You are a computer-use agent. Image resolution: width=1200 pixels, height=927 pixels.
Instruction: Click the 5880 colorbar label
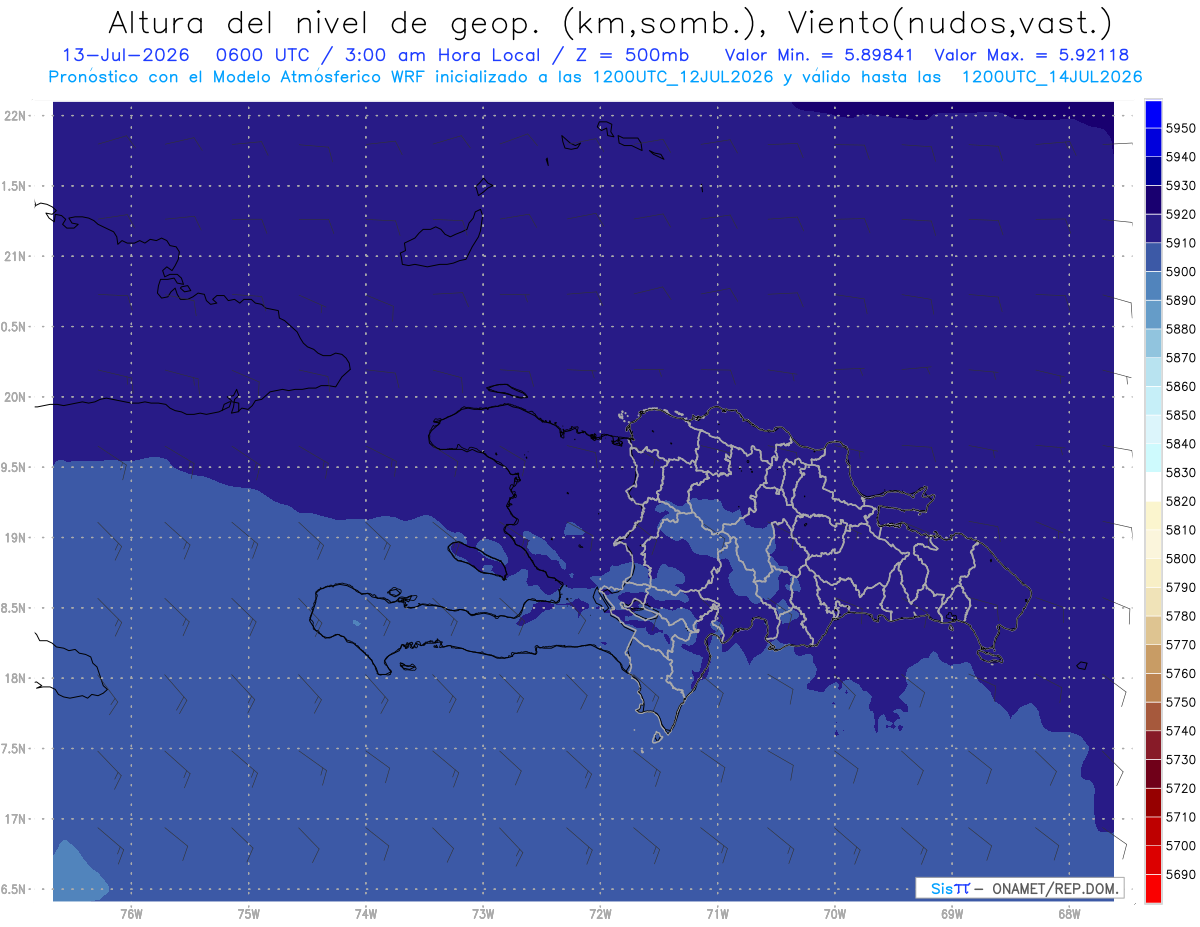tap(1180, 329)
